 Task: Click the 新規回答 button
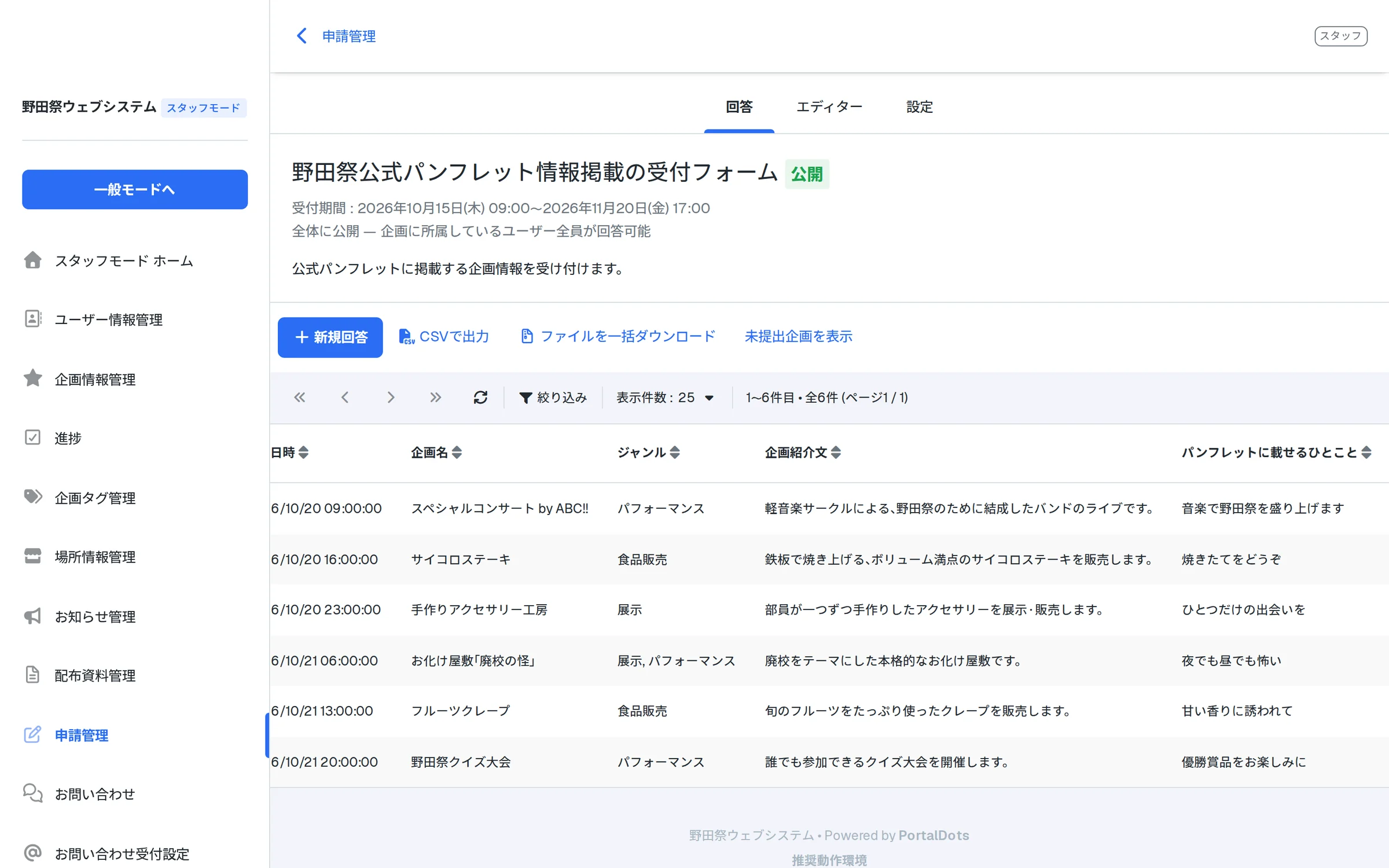pyautogui.click(x=330, y=337)
